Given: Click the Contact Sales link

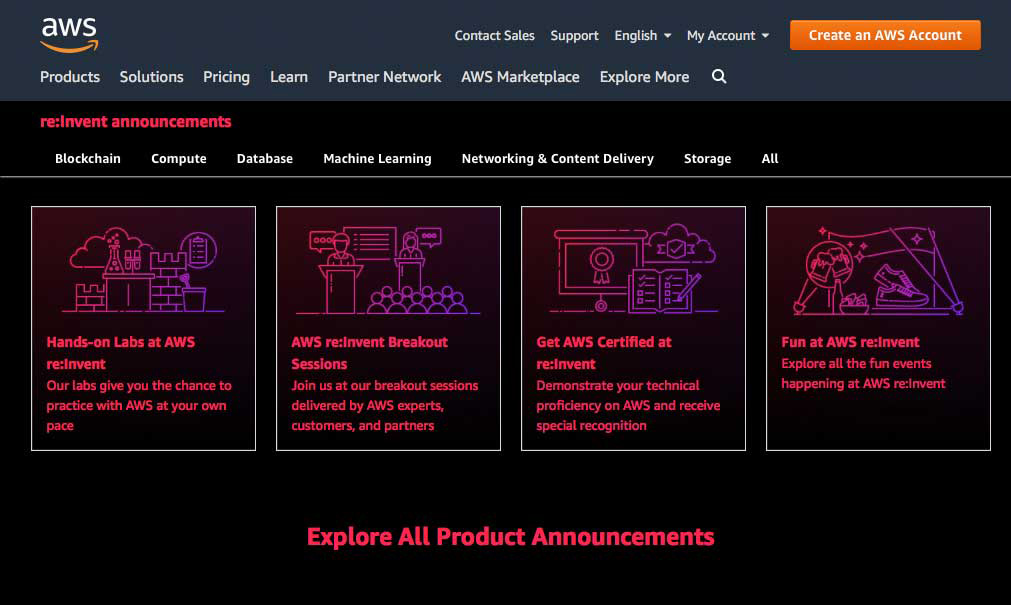Looking at the screenshot, I should 495,35.
